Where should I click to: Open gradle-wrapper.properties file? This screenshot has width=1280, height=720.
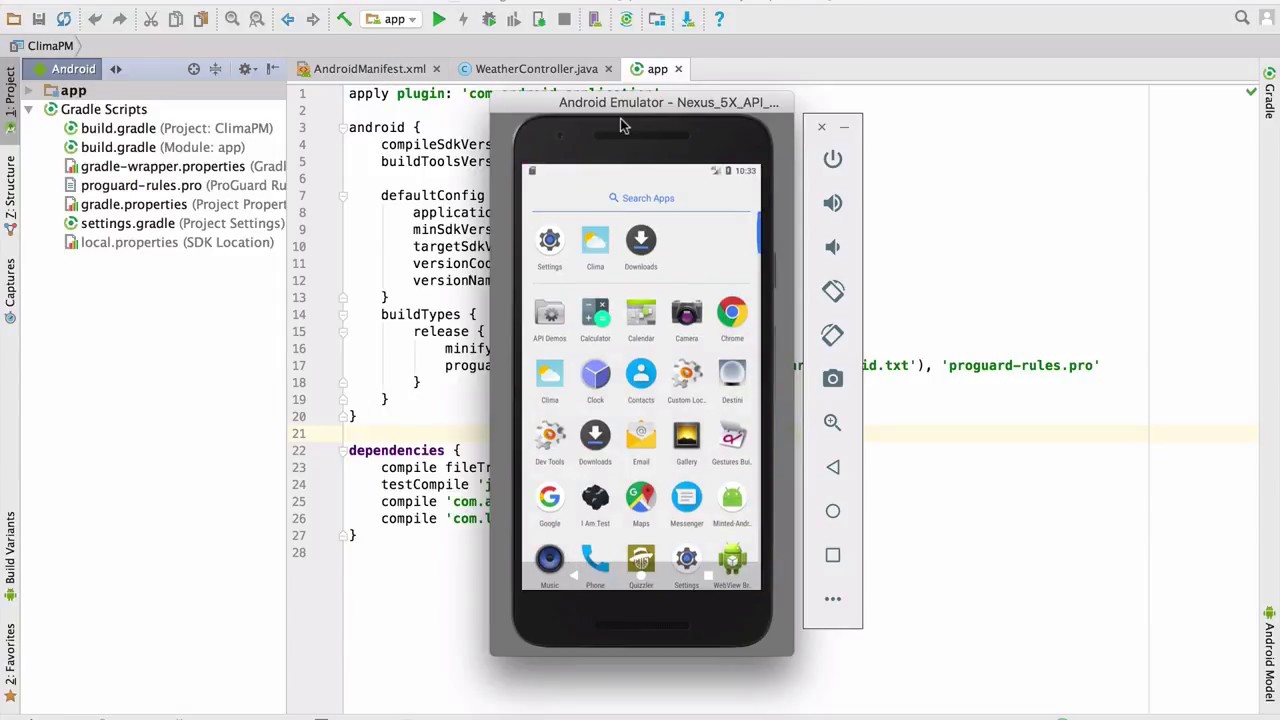tap(175, 166)
